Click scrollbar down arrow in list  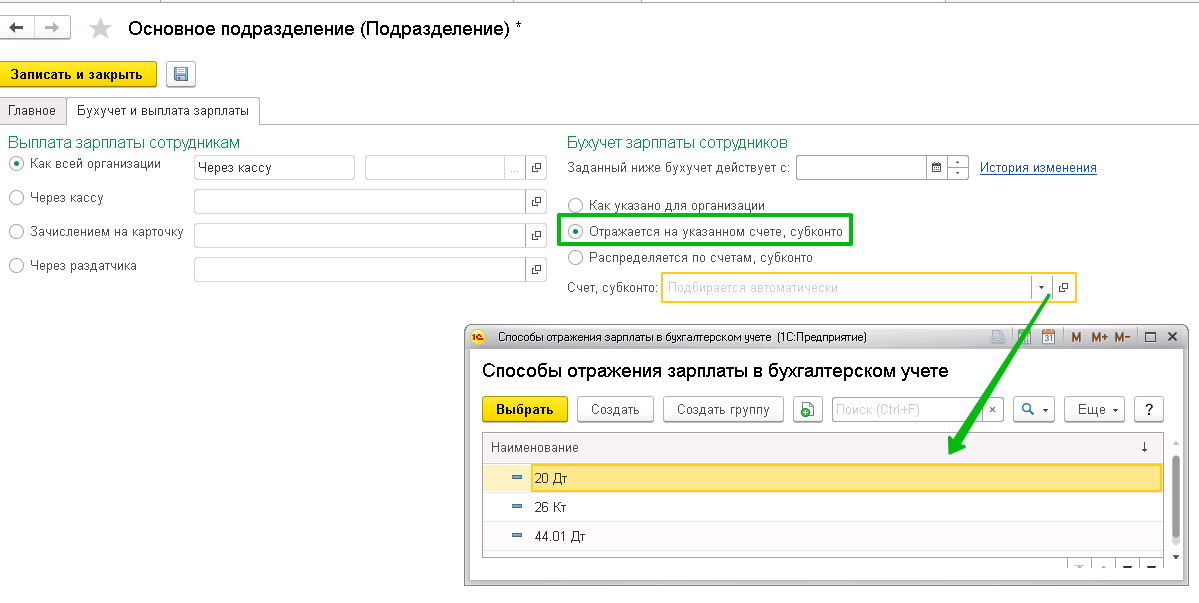(x=1176, y=557)
